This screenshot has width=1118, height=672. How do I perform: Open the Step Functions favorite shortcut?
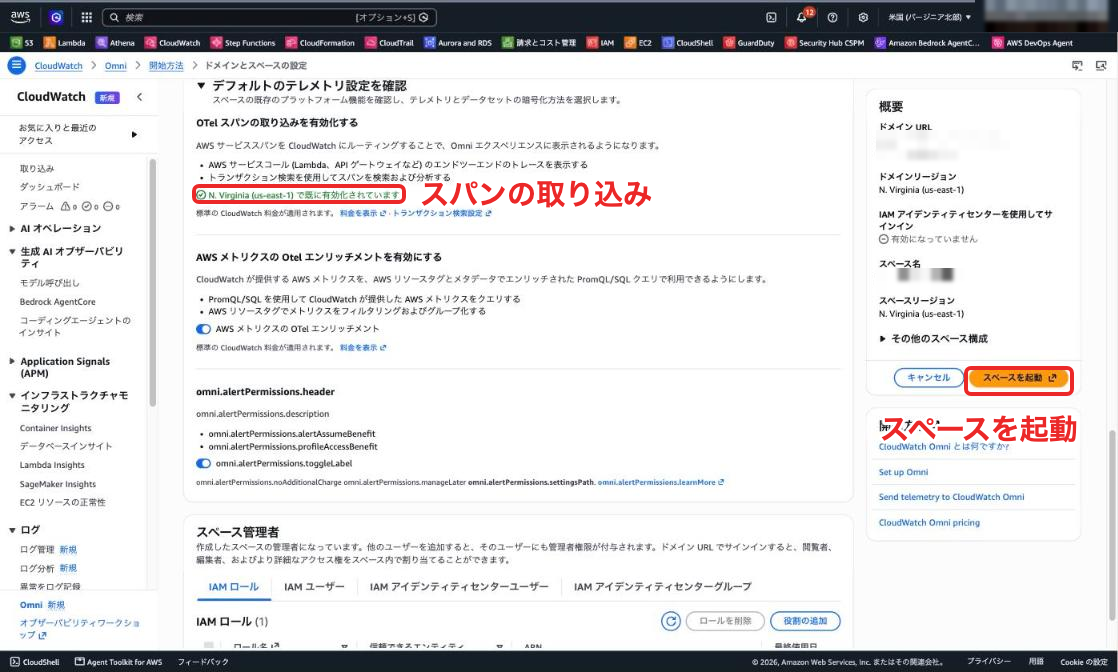(x=242, y=43)
